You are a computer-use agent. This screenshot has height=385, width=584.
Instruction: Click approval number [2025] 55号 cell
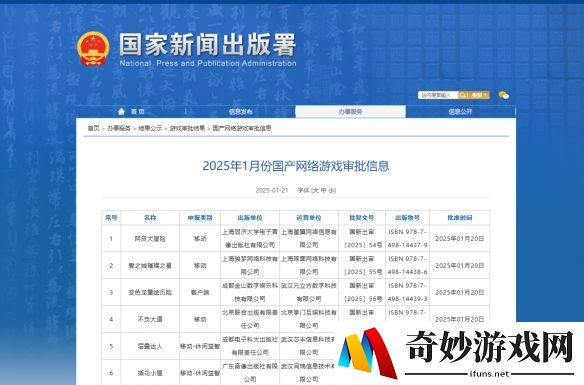coord(362,265)
